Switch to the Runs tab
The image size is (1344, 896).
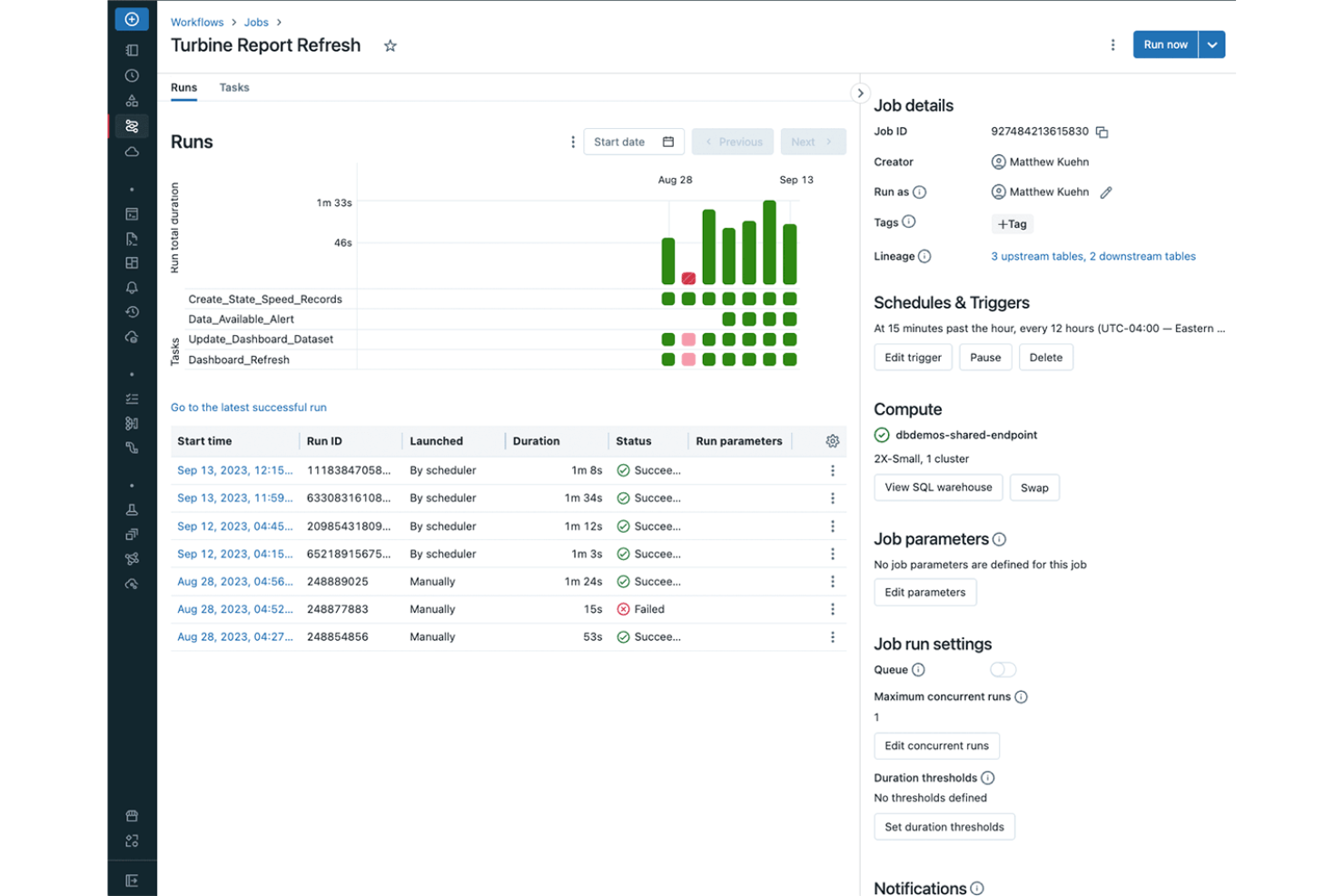click(x=183, y=87)
